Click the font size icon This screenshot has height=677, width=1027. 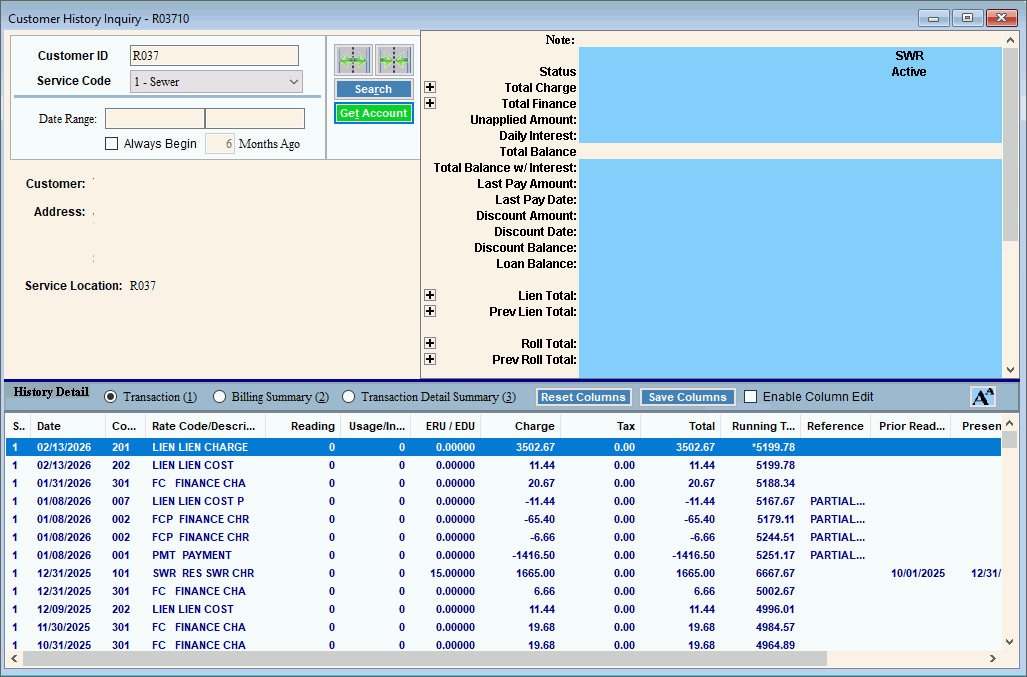point(983,397)
